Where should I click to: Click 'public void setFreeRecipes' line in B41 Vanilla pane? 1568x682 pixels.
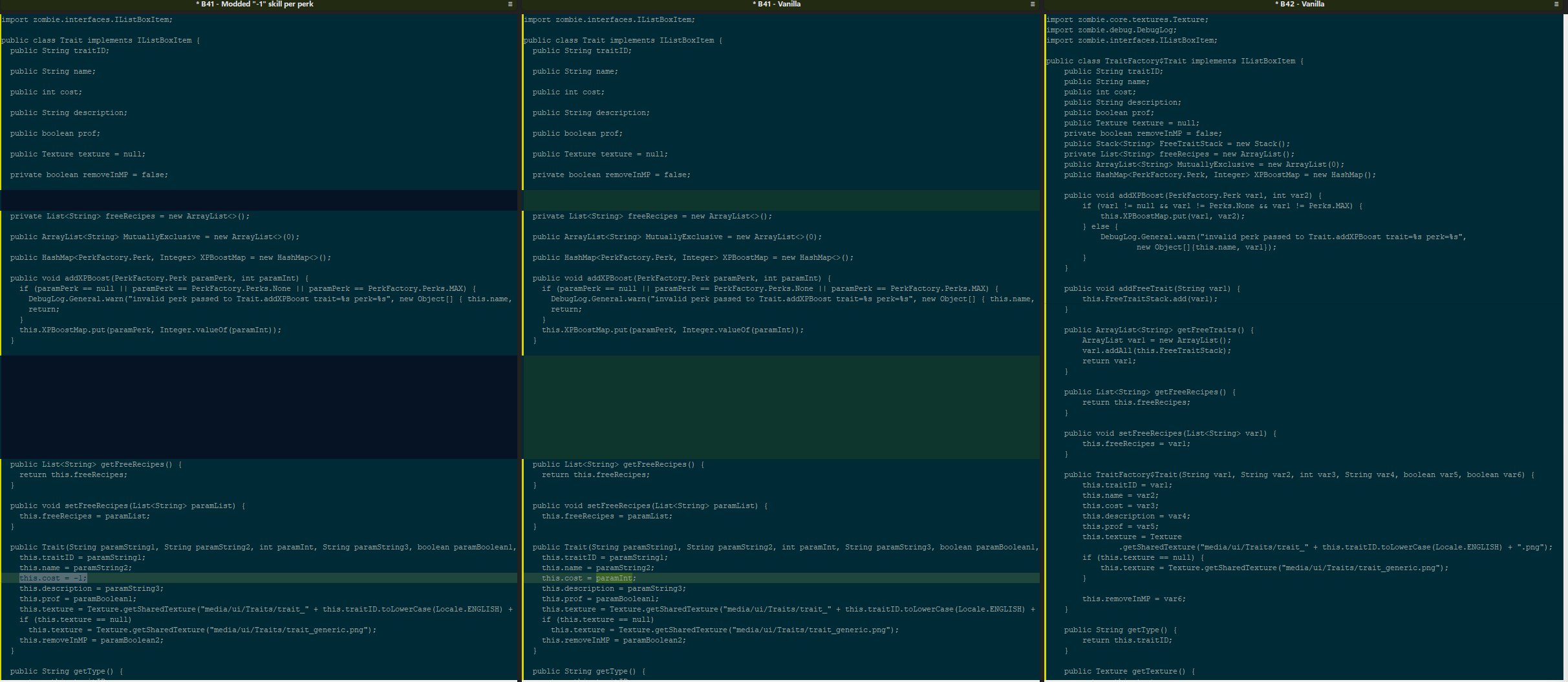(x=650, y=506)
